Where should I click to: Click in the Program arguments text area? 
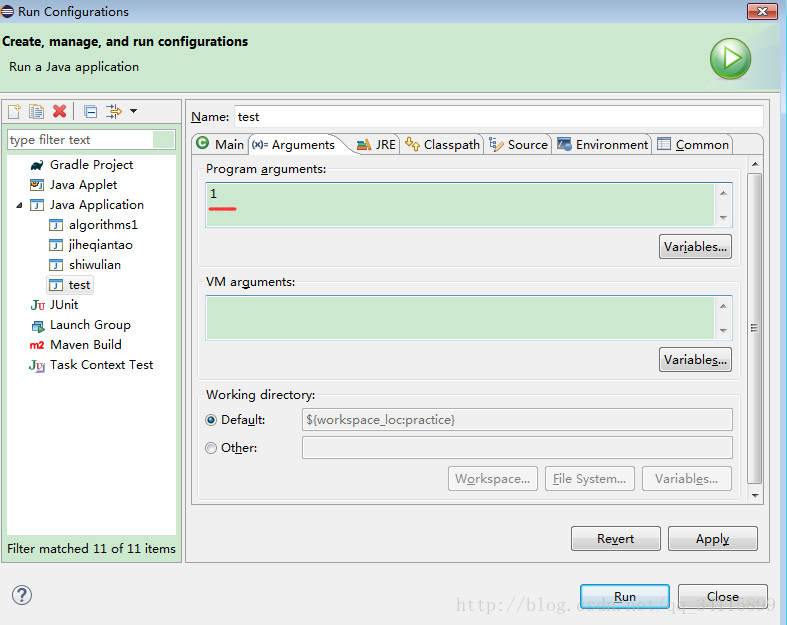(x=460, y=205)
